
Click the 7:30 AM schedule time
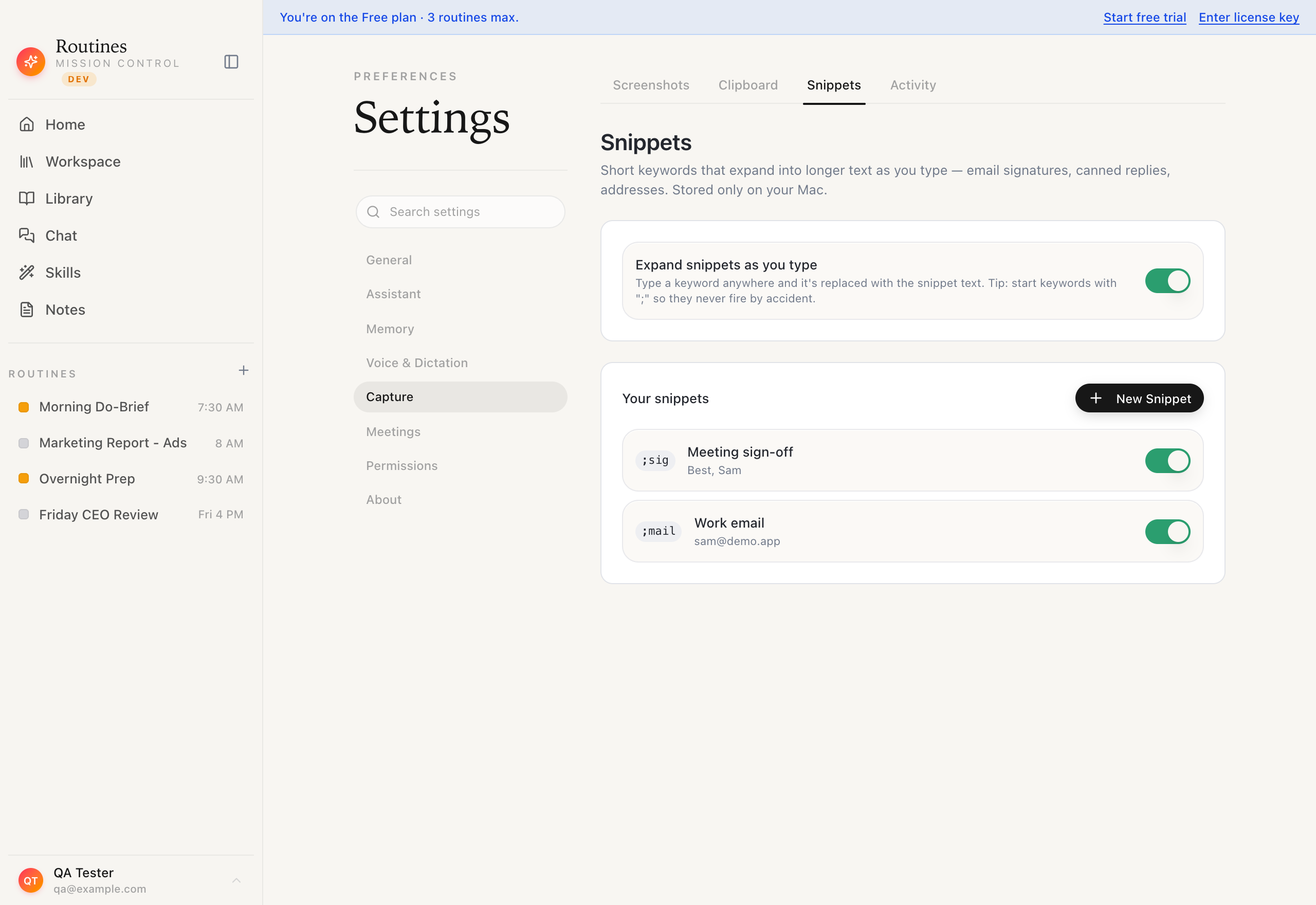click(x=221, y=407)
